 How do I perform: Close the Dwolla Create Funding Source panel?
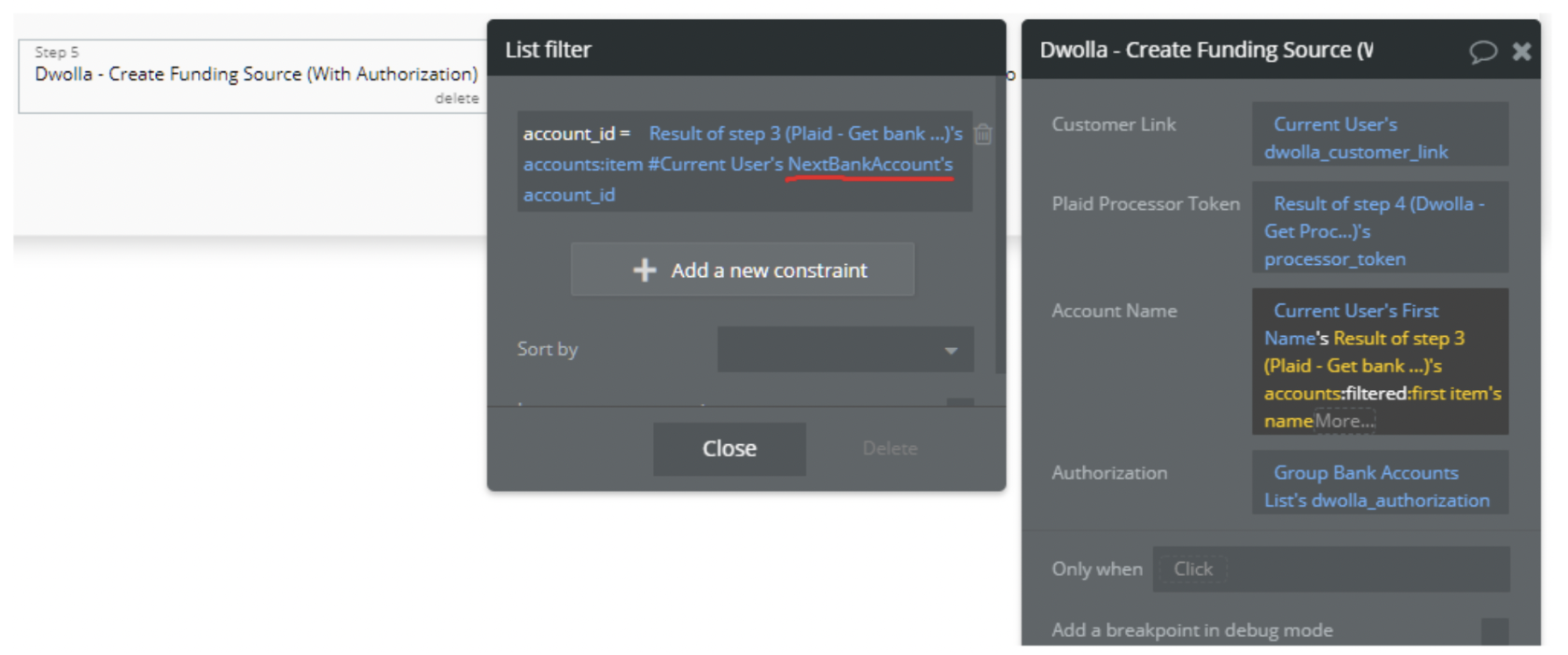pos(1522,51)
